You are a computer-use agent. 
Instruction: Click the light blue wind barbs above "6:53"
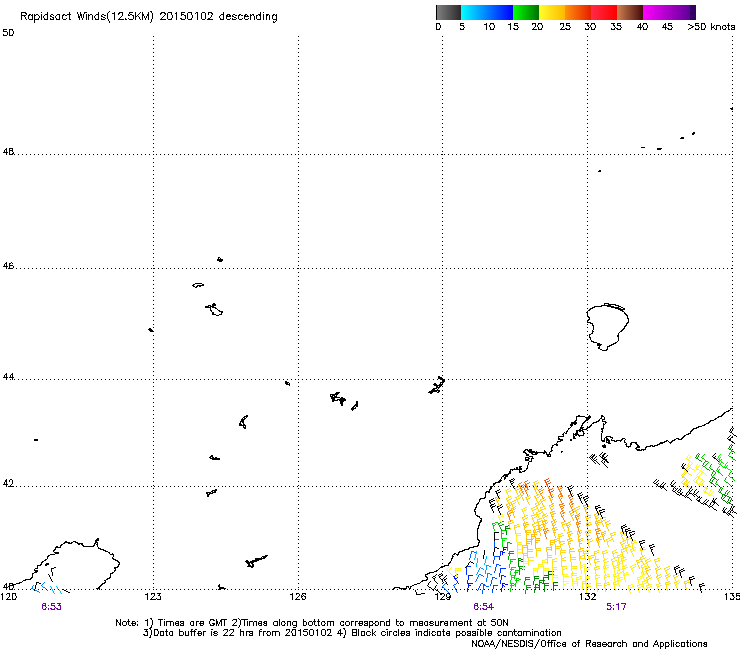point(46,587)
